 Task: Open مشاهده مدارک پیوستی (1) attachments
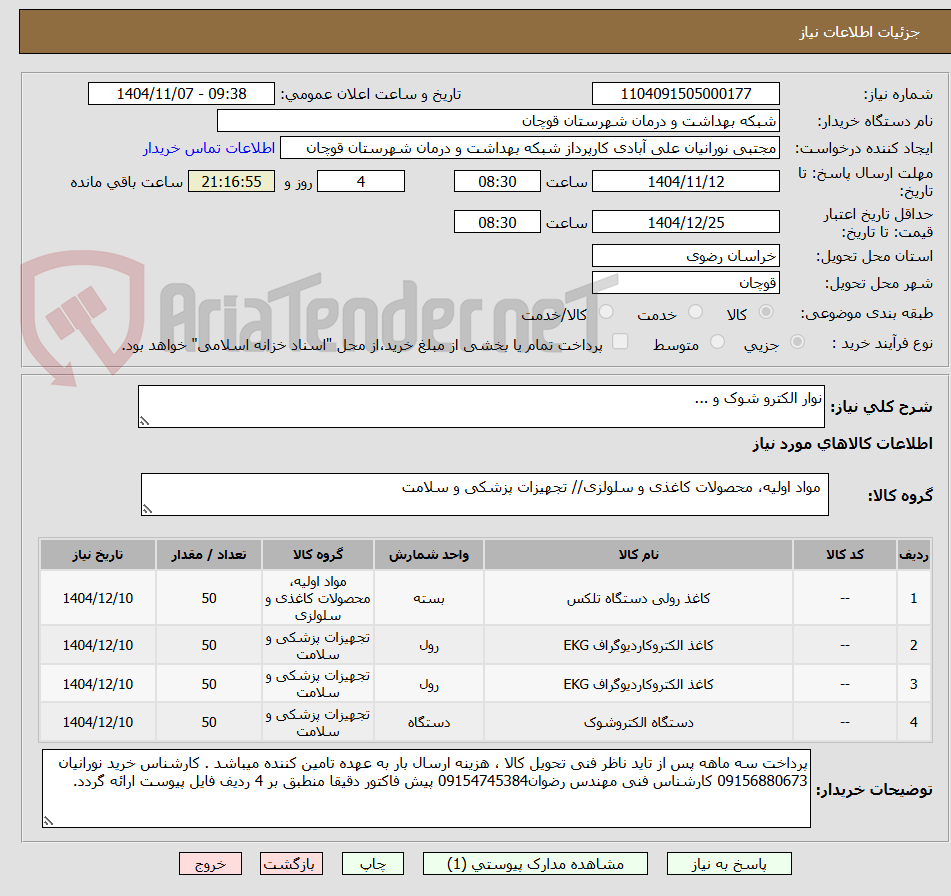coord(535,863)
